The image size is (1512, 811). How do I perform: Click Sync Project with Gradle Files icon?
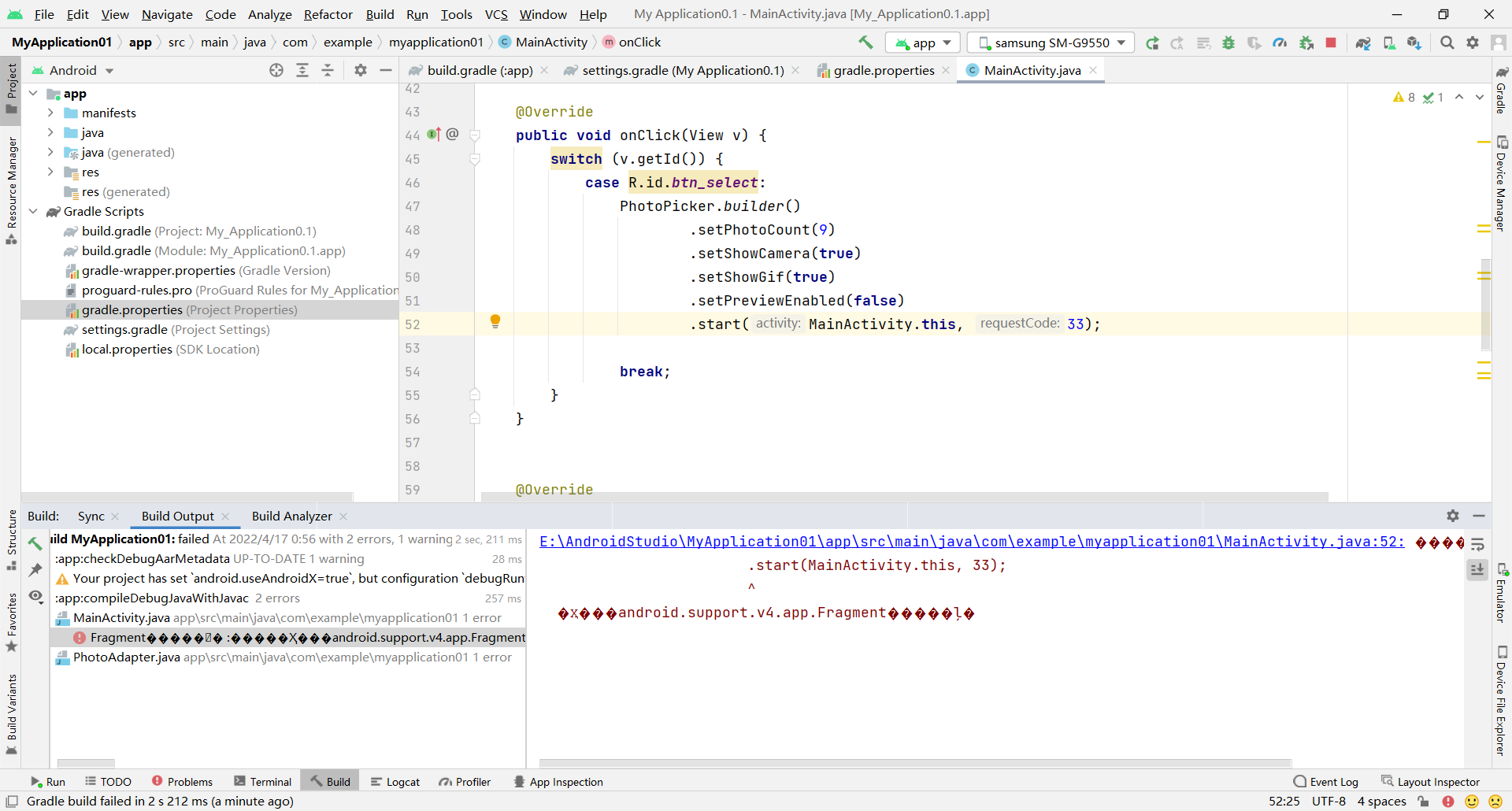tap(1362, 43)
